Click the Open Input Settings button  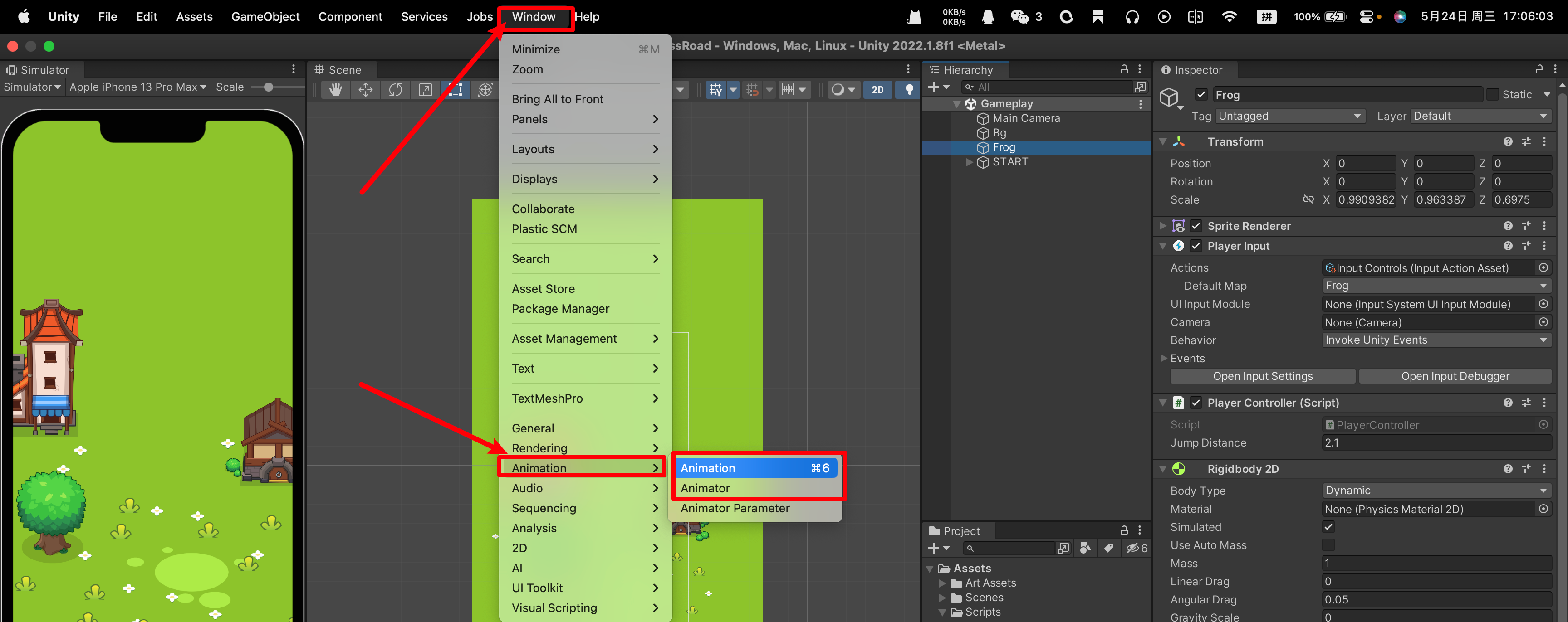pos(1263,376)
